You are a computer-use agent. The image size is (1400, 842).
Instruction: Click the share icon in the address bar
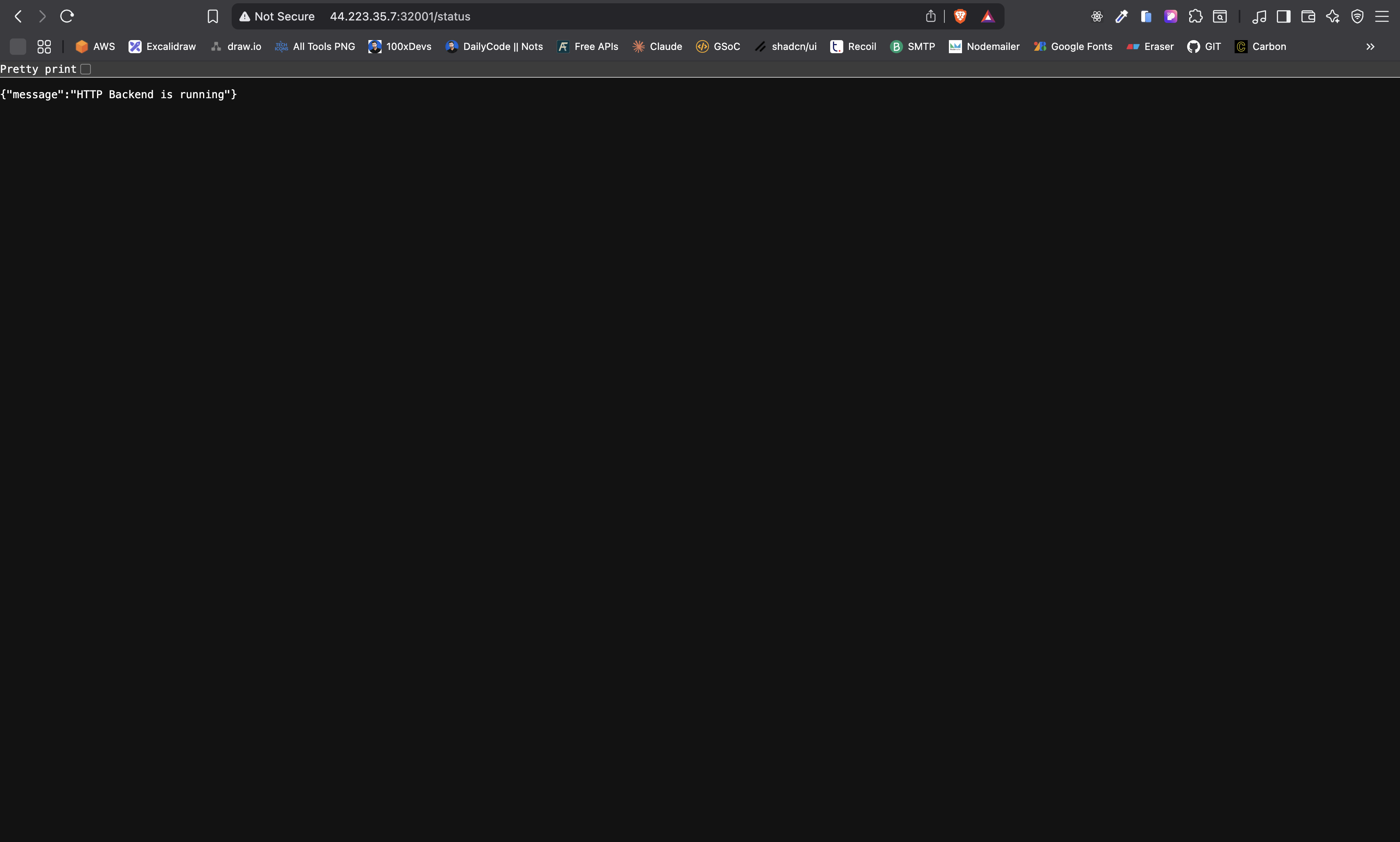click(930, 16)
